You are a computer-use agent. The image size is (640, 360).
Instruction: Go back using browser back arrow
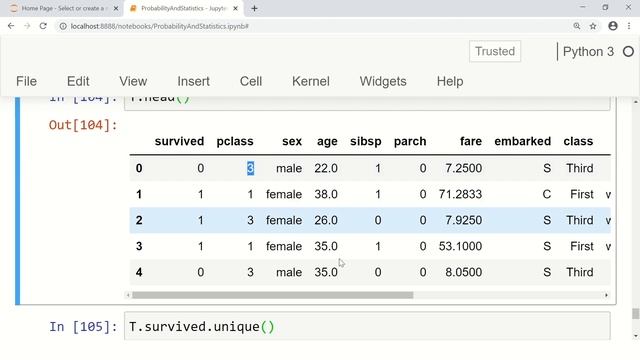pos(11,26)
